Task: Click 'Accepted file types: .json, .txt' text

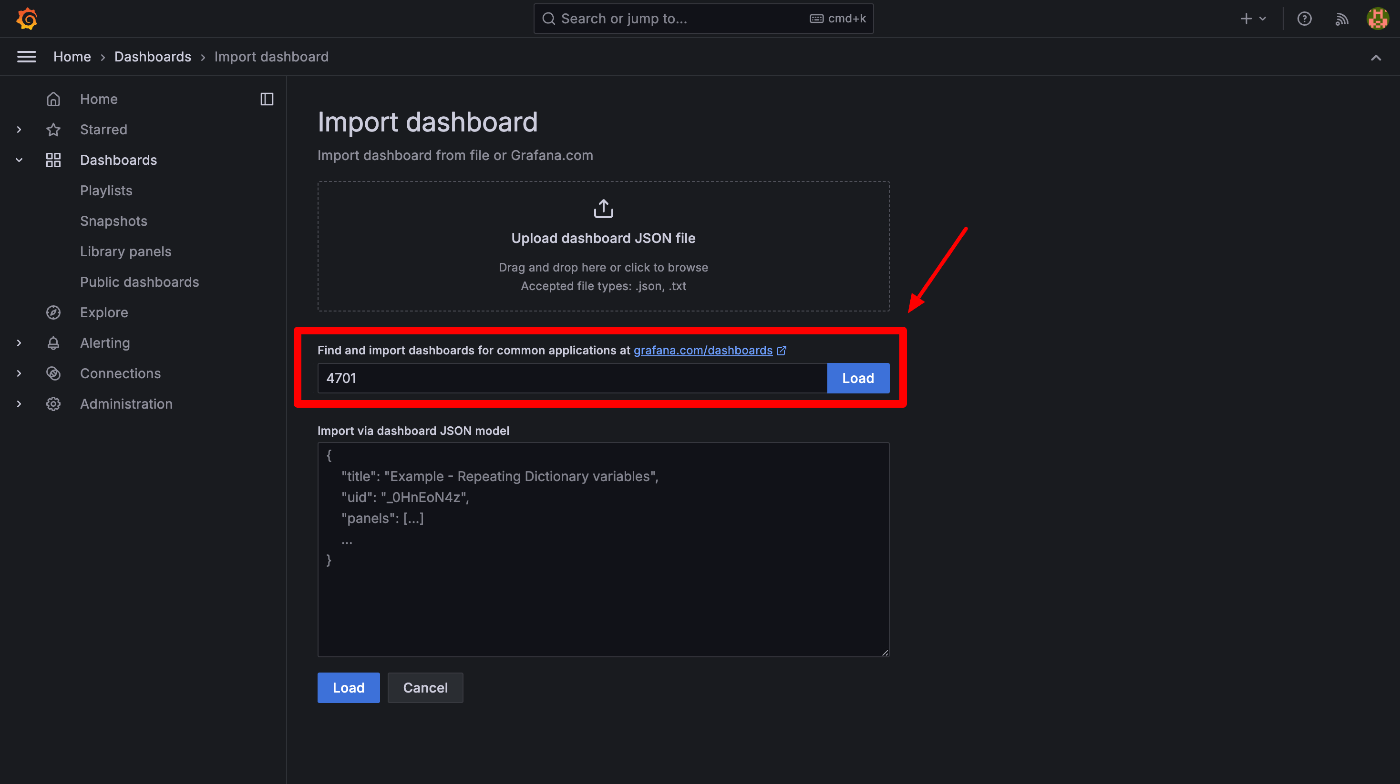Action: [x=603, y=286]
